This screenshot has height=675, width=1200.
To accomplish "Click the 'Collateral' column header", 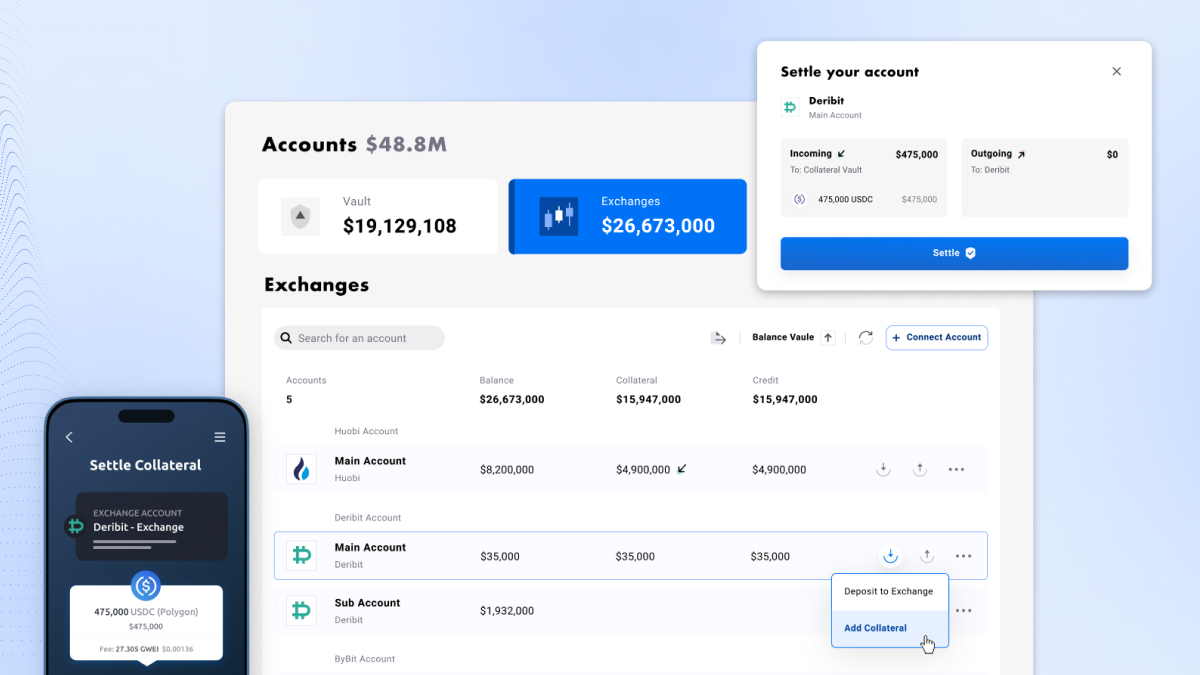I will 637,381.
